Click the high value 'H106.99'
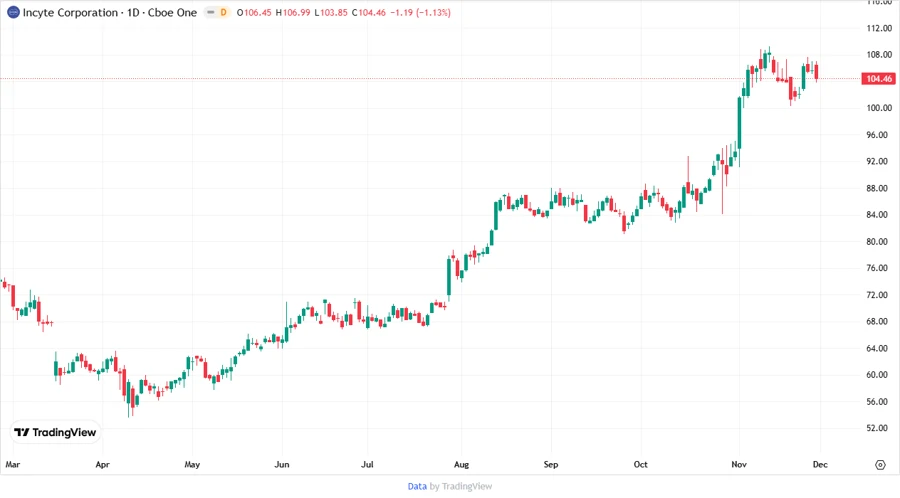 click(293, 12)
